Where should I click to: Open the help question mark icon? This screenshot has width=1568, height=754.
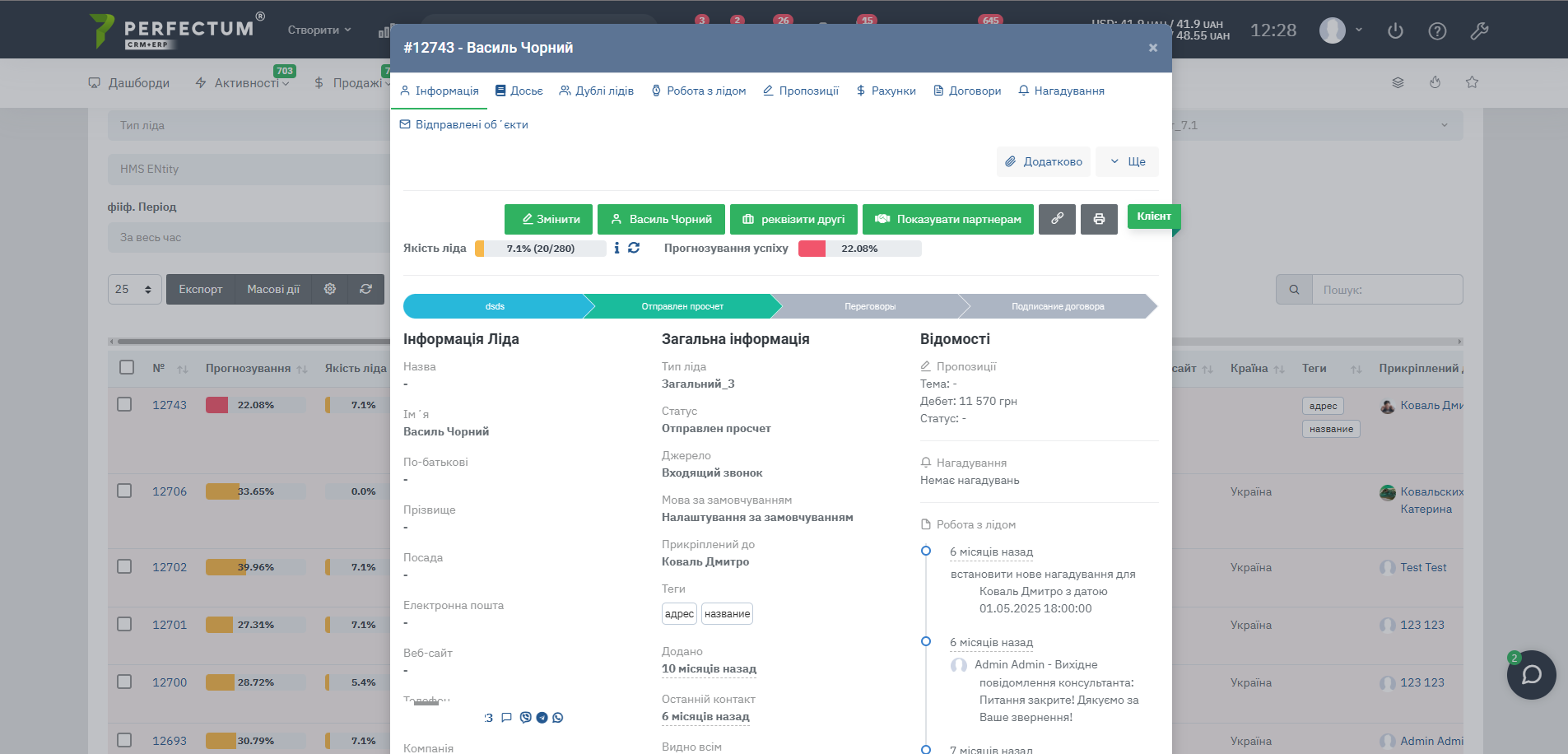1437,31
